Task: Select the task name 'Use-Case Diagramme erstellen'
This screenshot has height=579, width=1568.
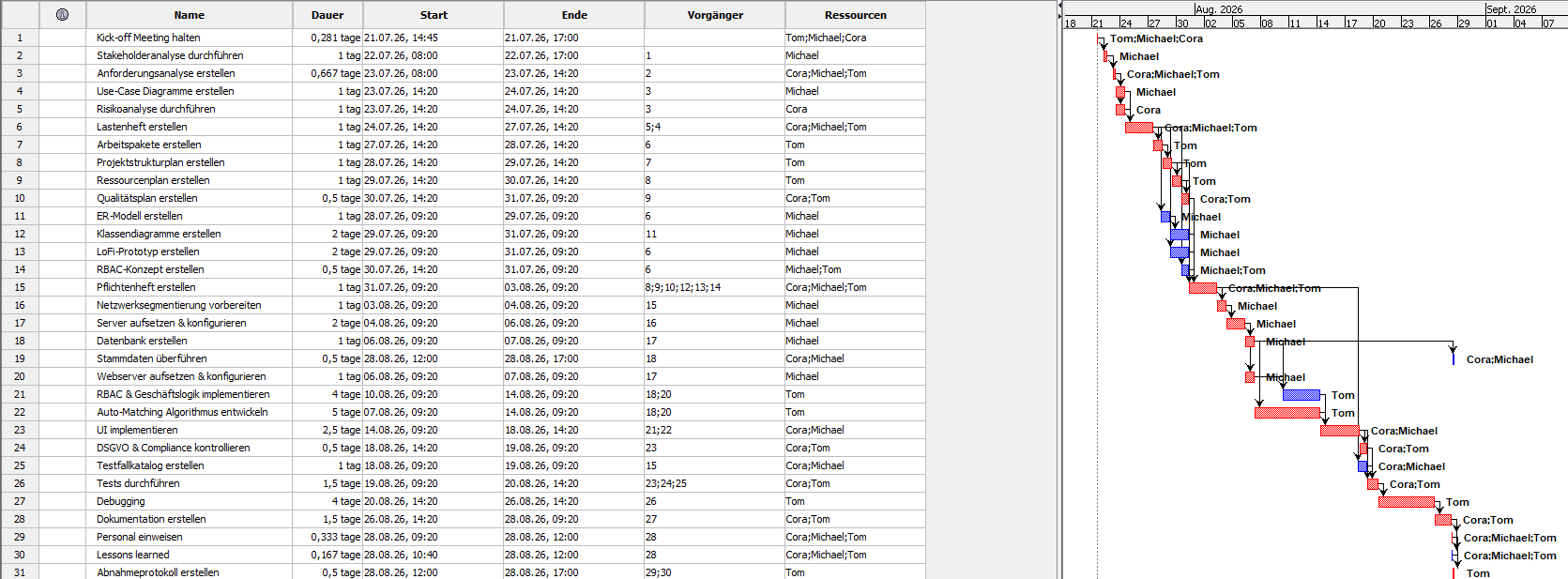Action: click(165, 91)
